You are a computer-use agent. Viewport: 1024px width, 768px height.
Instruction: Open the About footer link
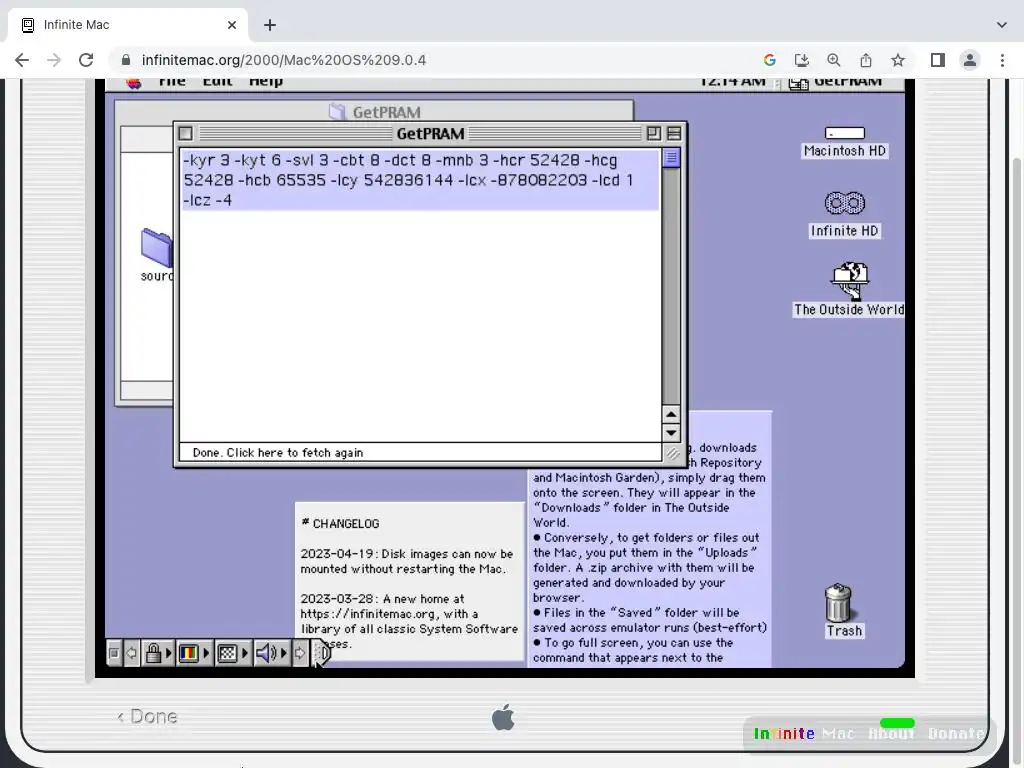tap(891, 734)
